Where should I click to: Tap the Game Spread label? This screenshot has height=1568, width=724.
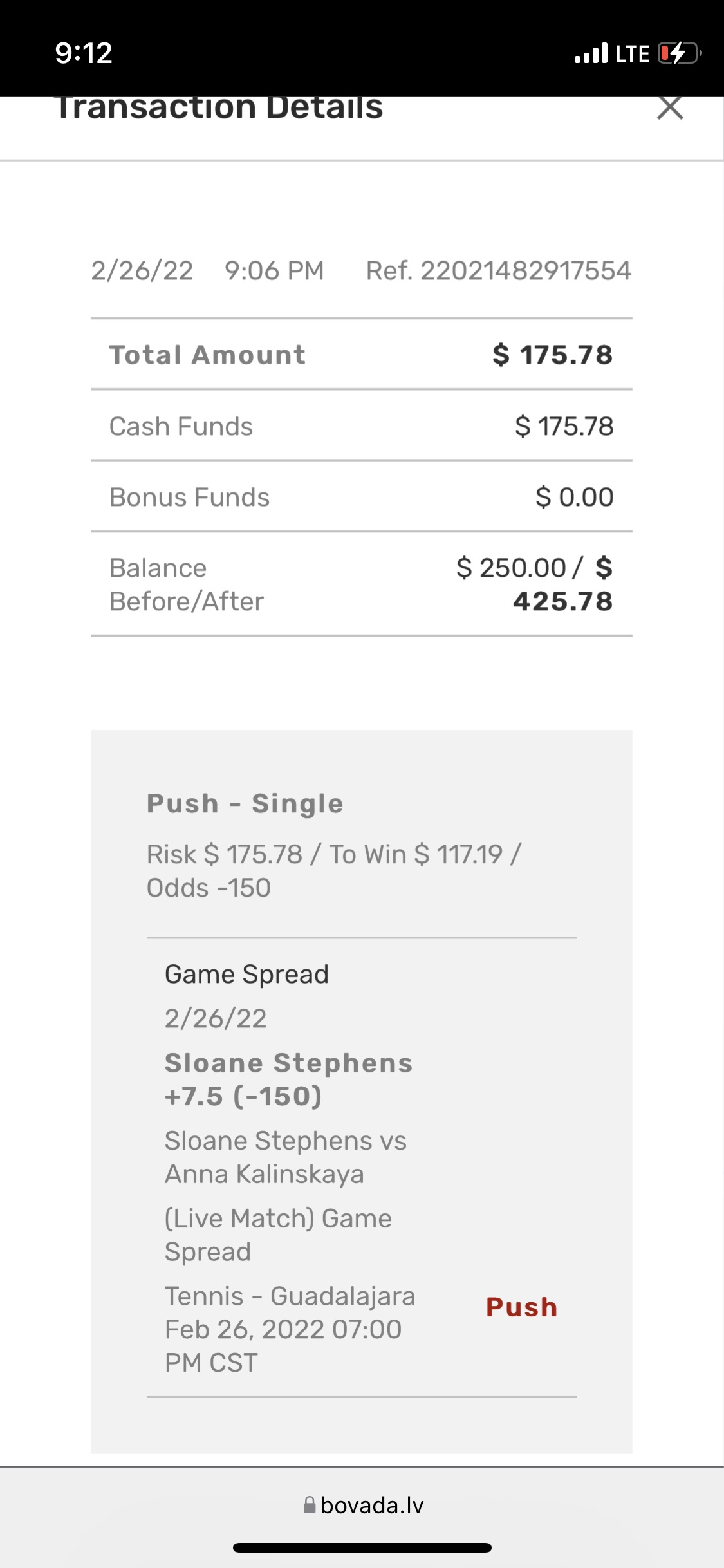[x=246, y=974]
